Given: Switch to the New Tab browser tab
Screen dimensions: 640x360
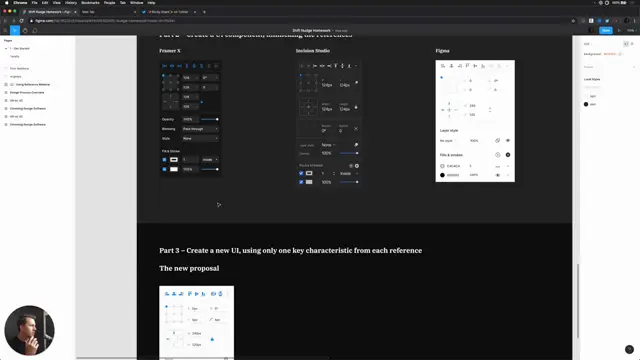Looking at the screenshot, I should (88, 12).
